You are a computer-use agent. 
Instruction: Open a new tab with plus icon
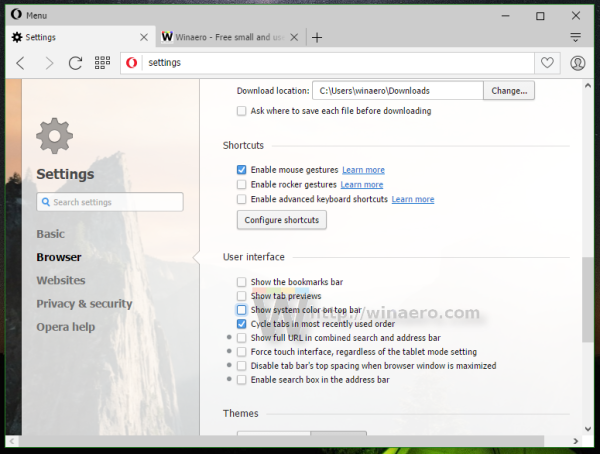click(317, 37)
